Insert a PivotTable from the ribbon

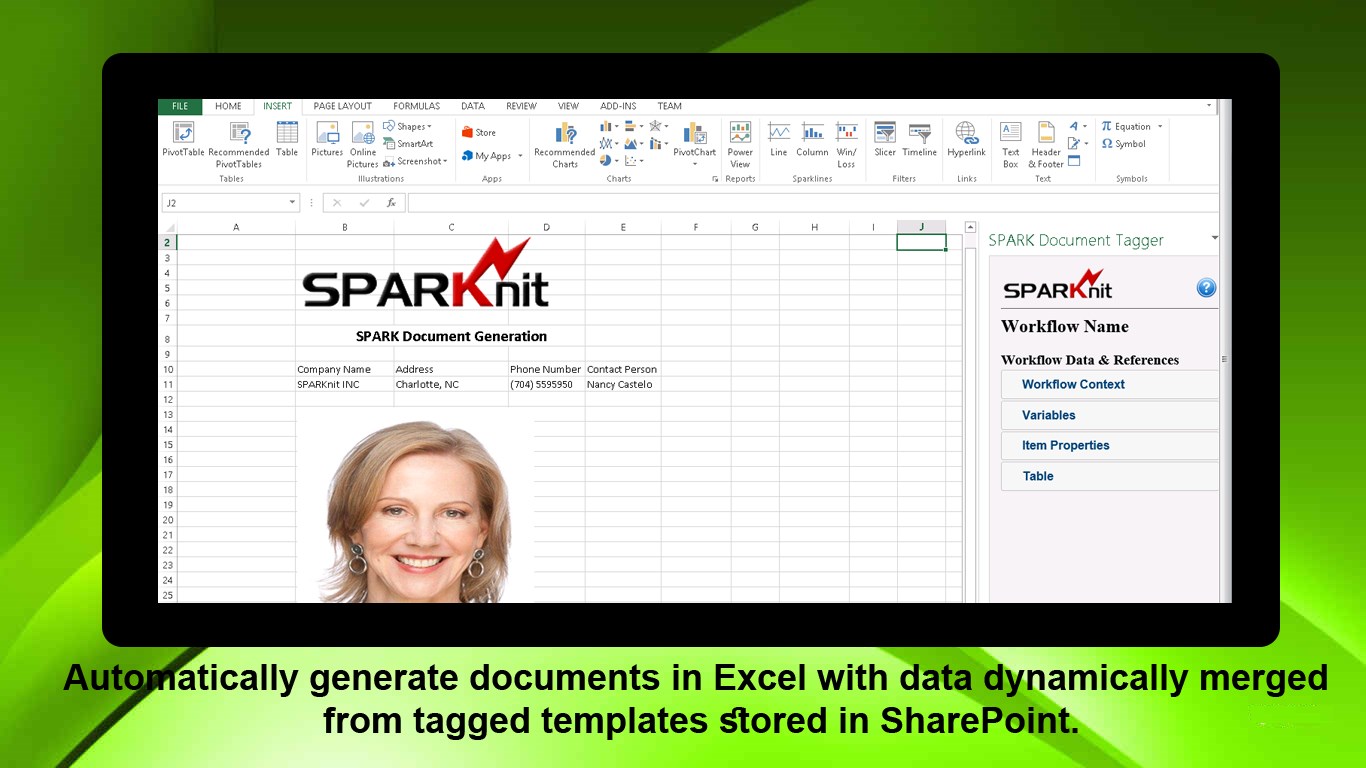pyautogui.click(x=183, y=140)
